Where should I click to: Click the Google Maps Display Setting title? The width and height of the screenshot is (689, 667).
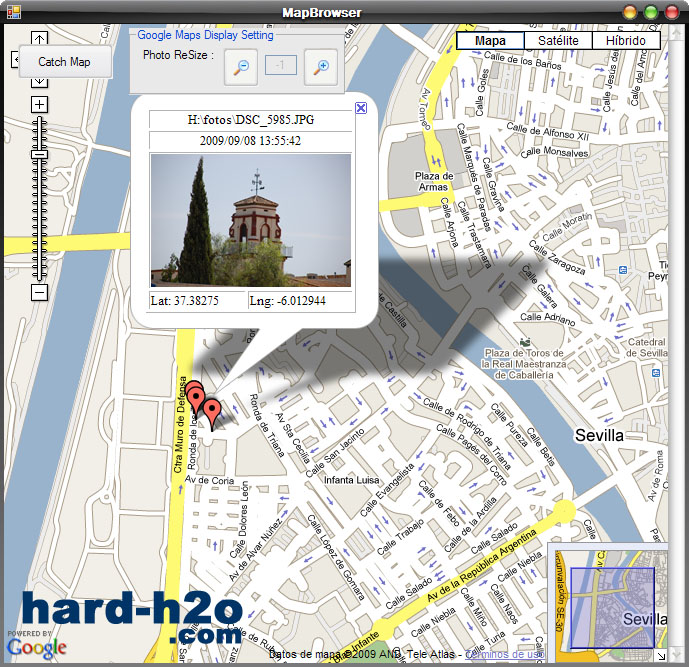coord(205,35)
